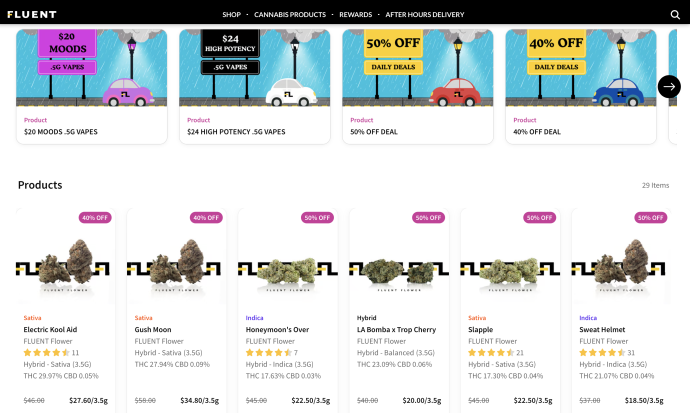Click LA Bomba x Trop Cherry name
This screenshot has width=690, height=413.
[396, 329]
